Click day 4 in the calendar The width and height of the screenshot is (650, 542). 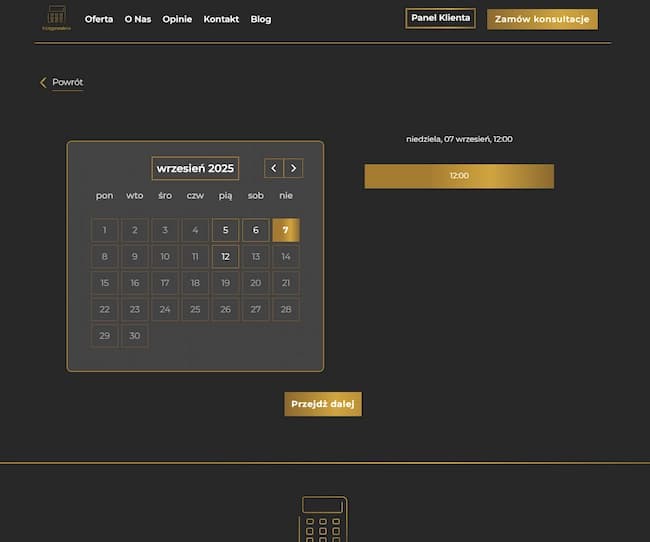coord(195,230)
